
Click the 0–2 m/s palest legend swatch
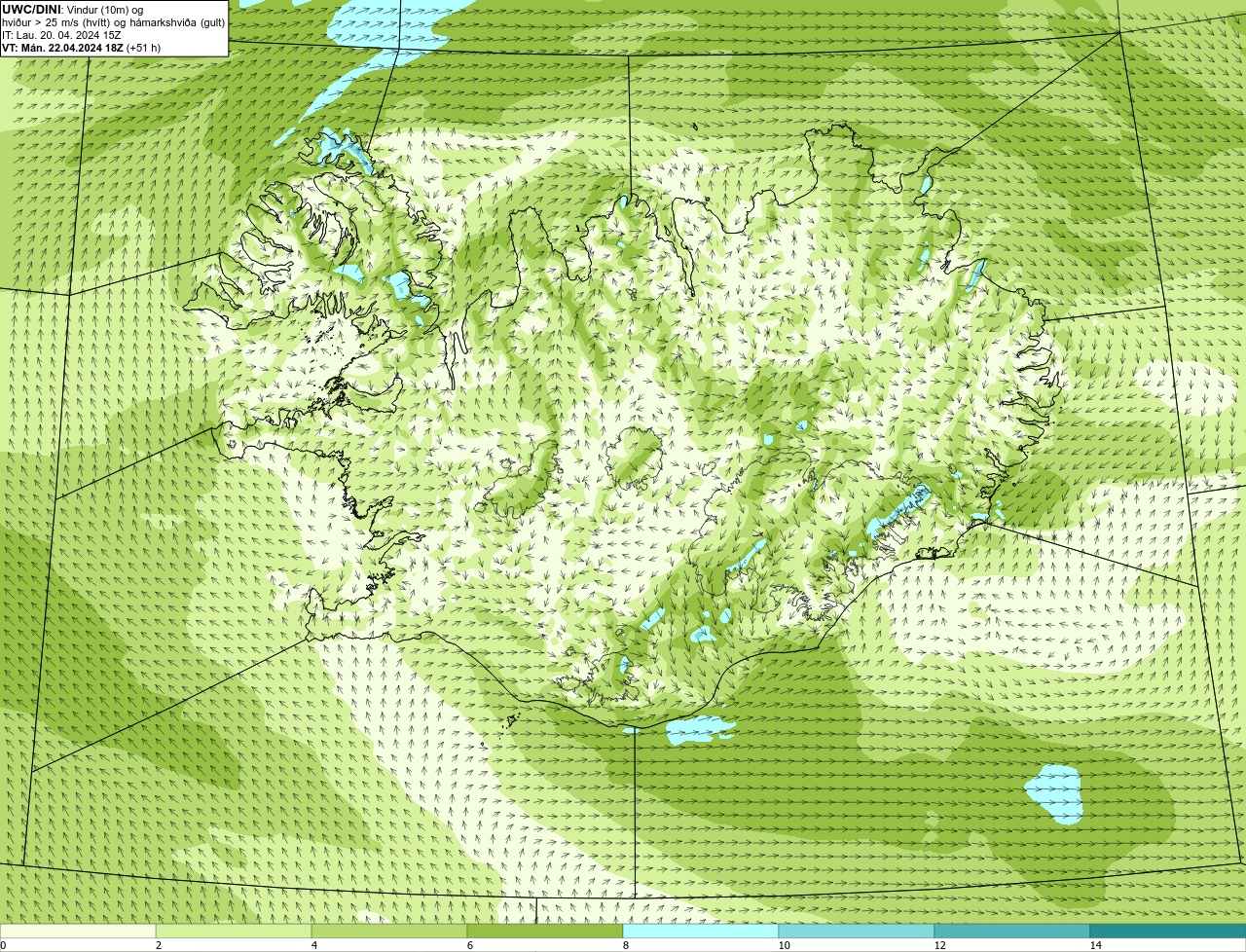(78, 931)
